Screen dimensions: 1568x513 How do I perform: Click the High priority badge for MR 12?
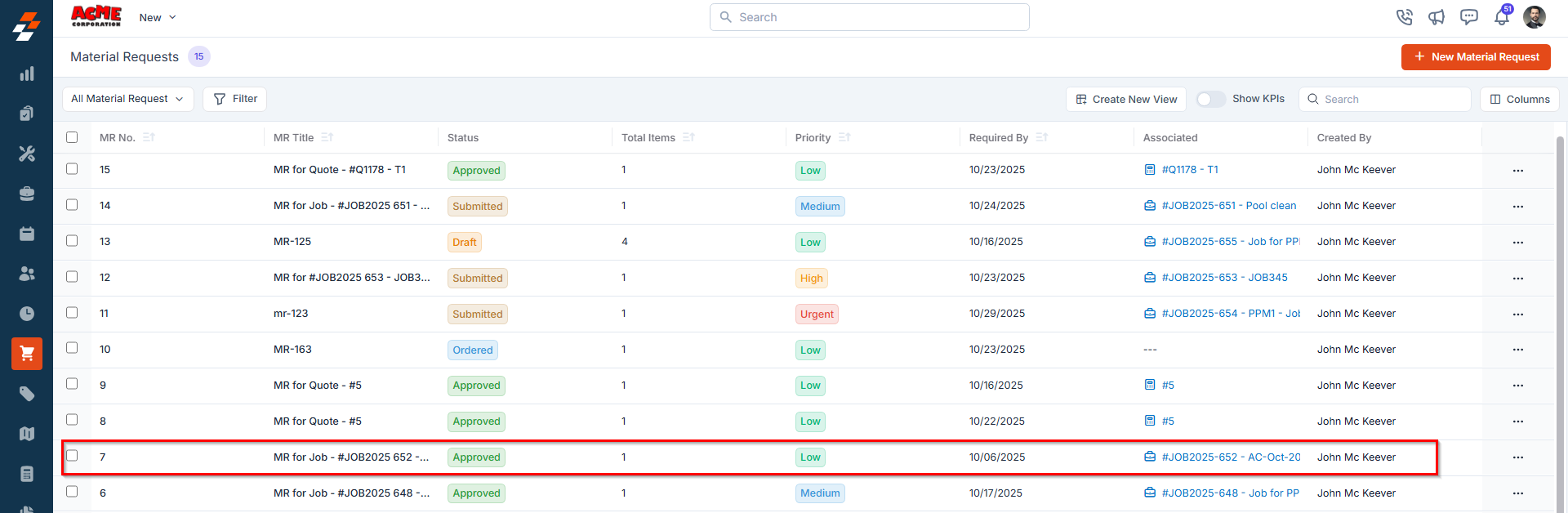[x=812, y=279]
